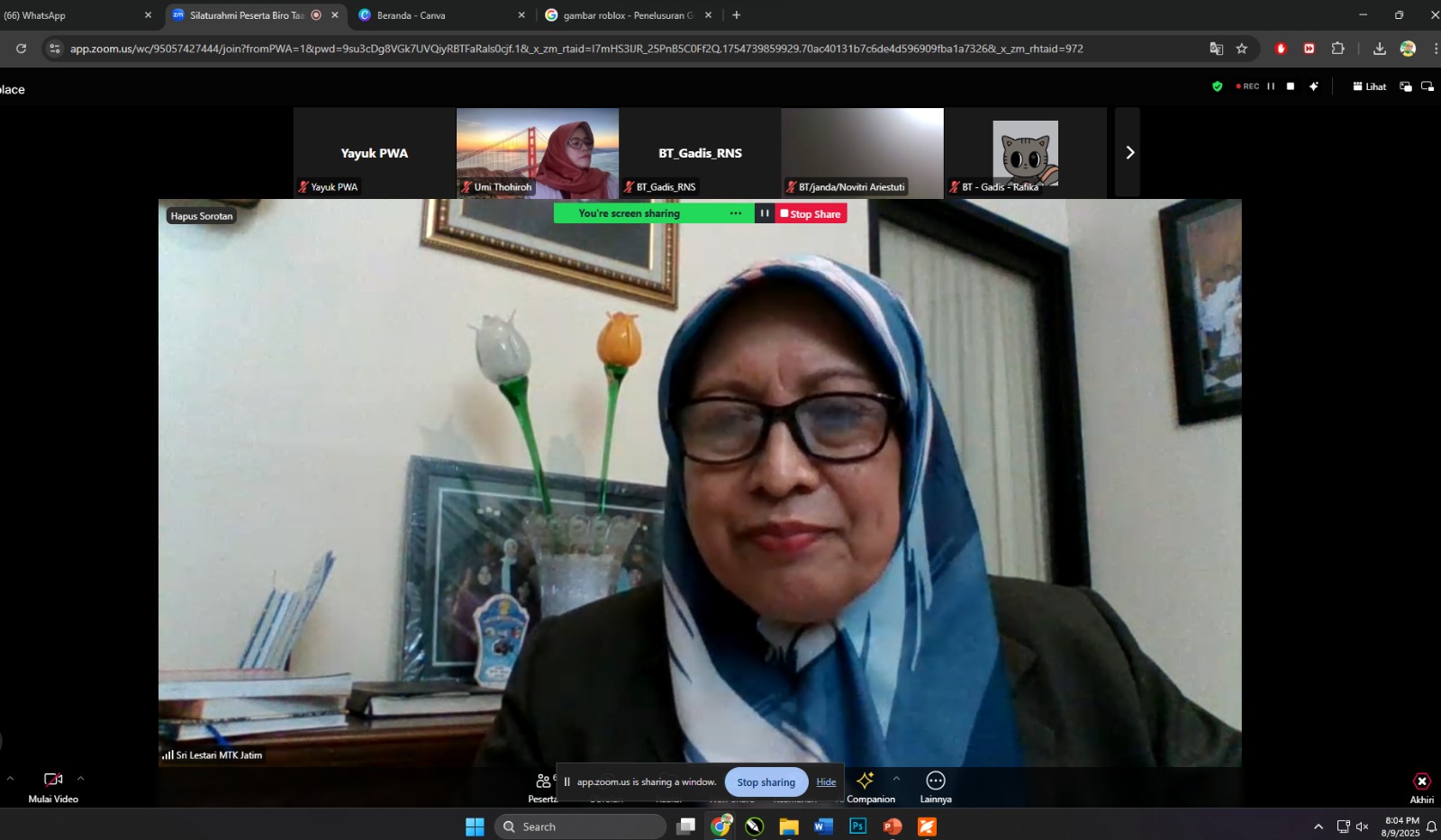Viewport: 1441px width, 840px height.
Task: Expand the arrow next to Companion
Action: 896,779
